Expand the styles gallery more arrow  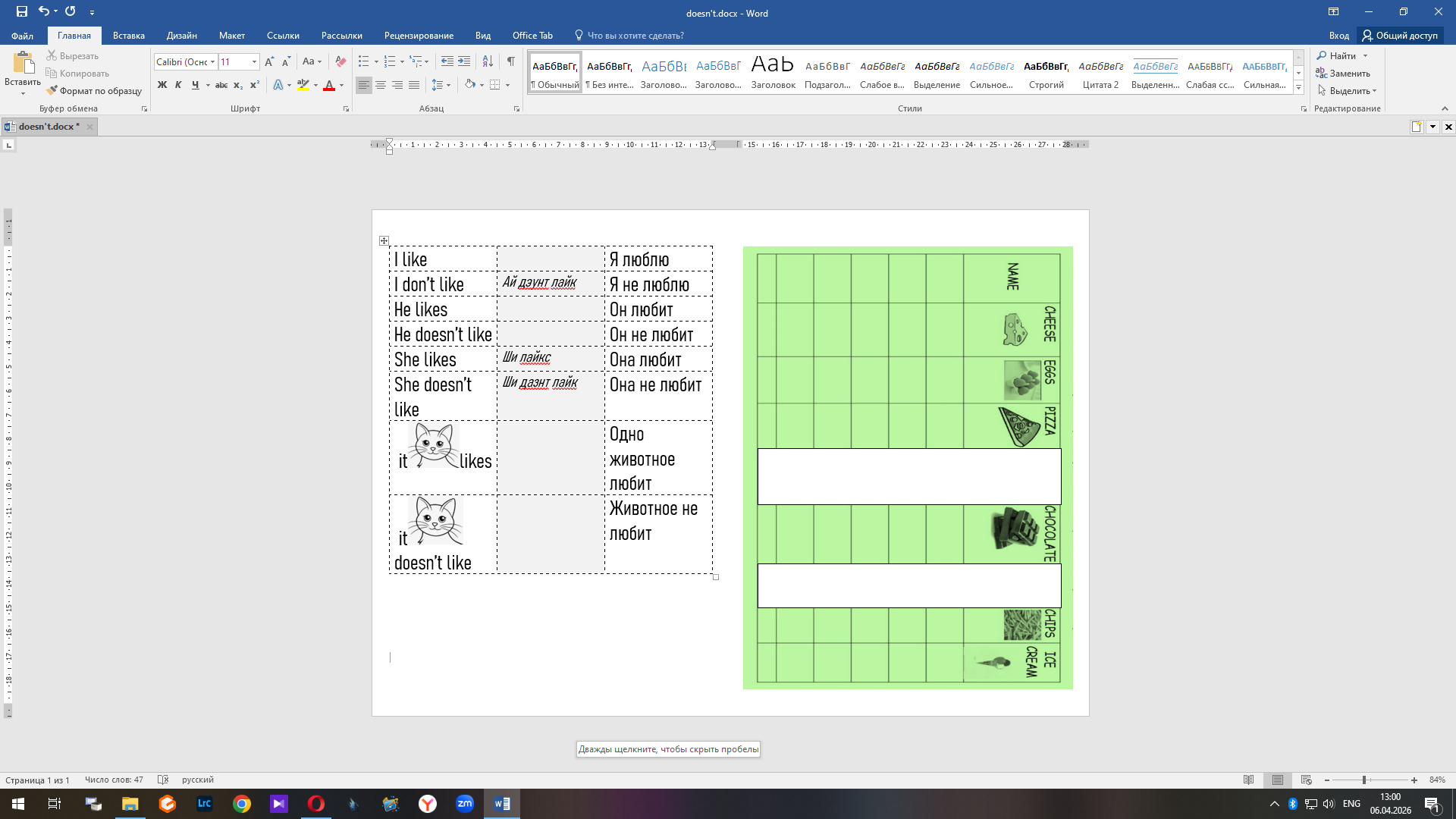click(x=1298, y=88)
